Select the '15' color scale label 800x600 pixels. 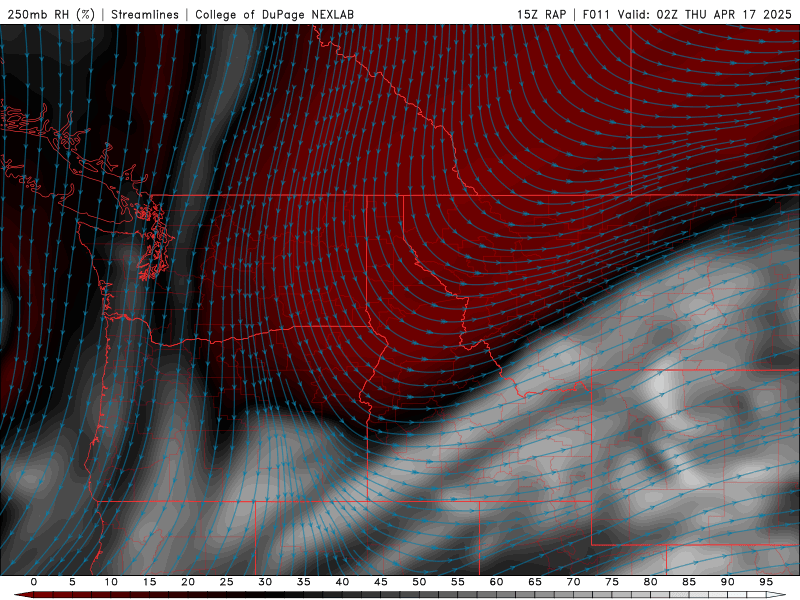point(149,582)
